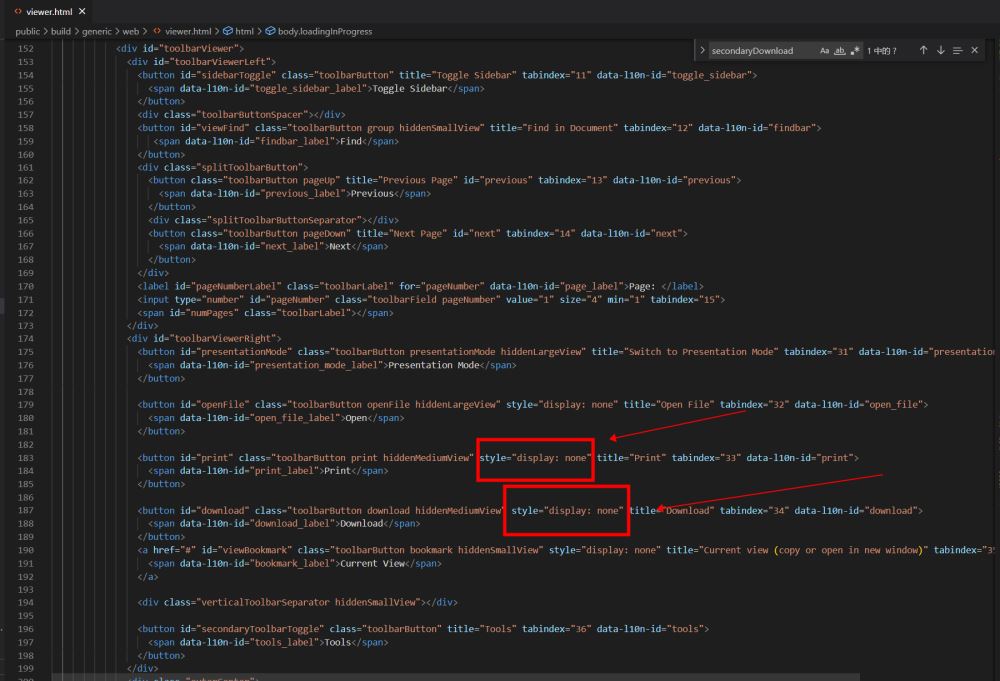Click the Toggle Sidebar span text on line 155

pos(409,89)
